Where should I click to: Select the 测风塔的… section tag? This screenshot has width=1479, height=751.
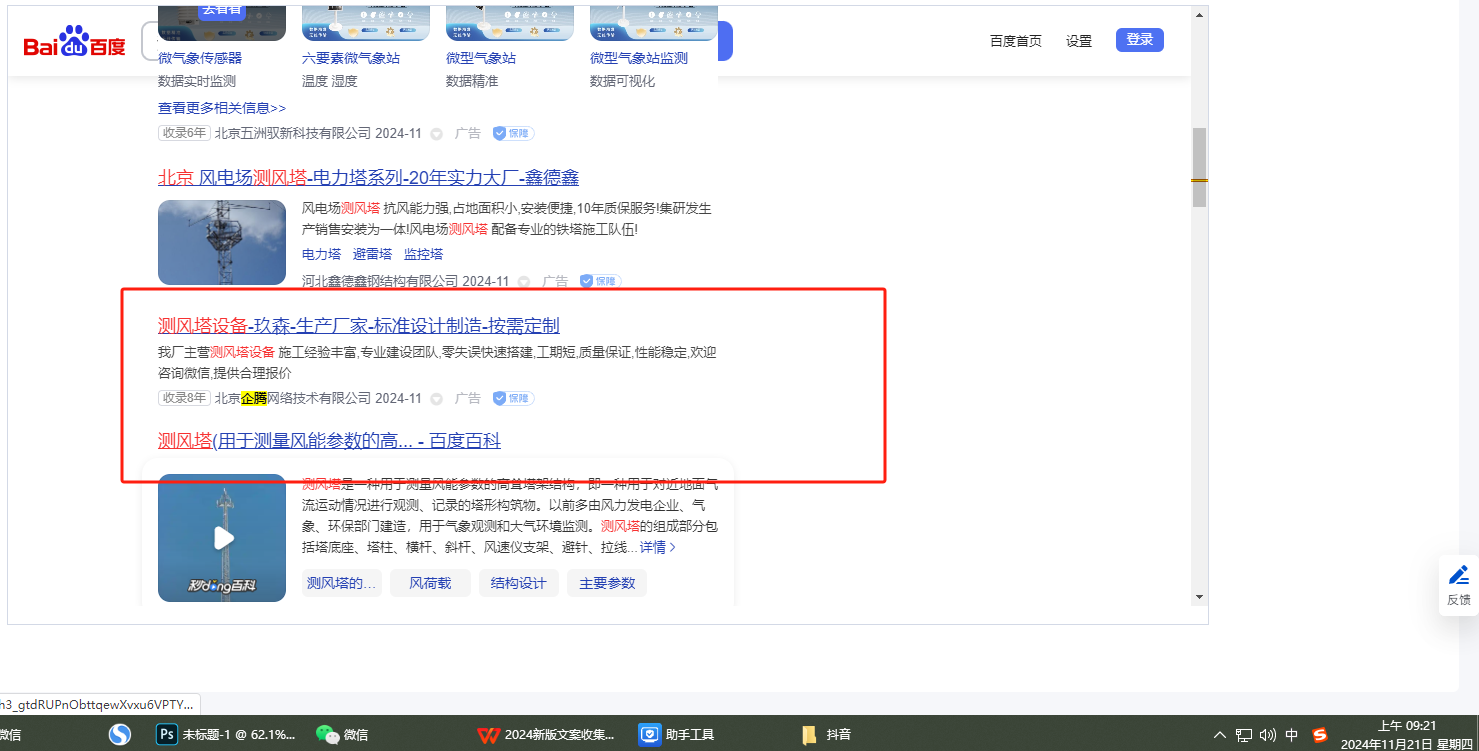click(342, 583)
